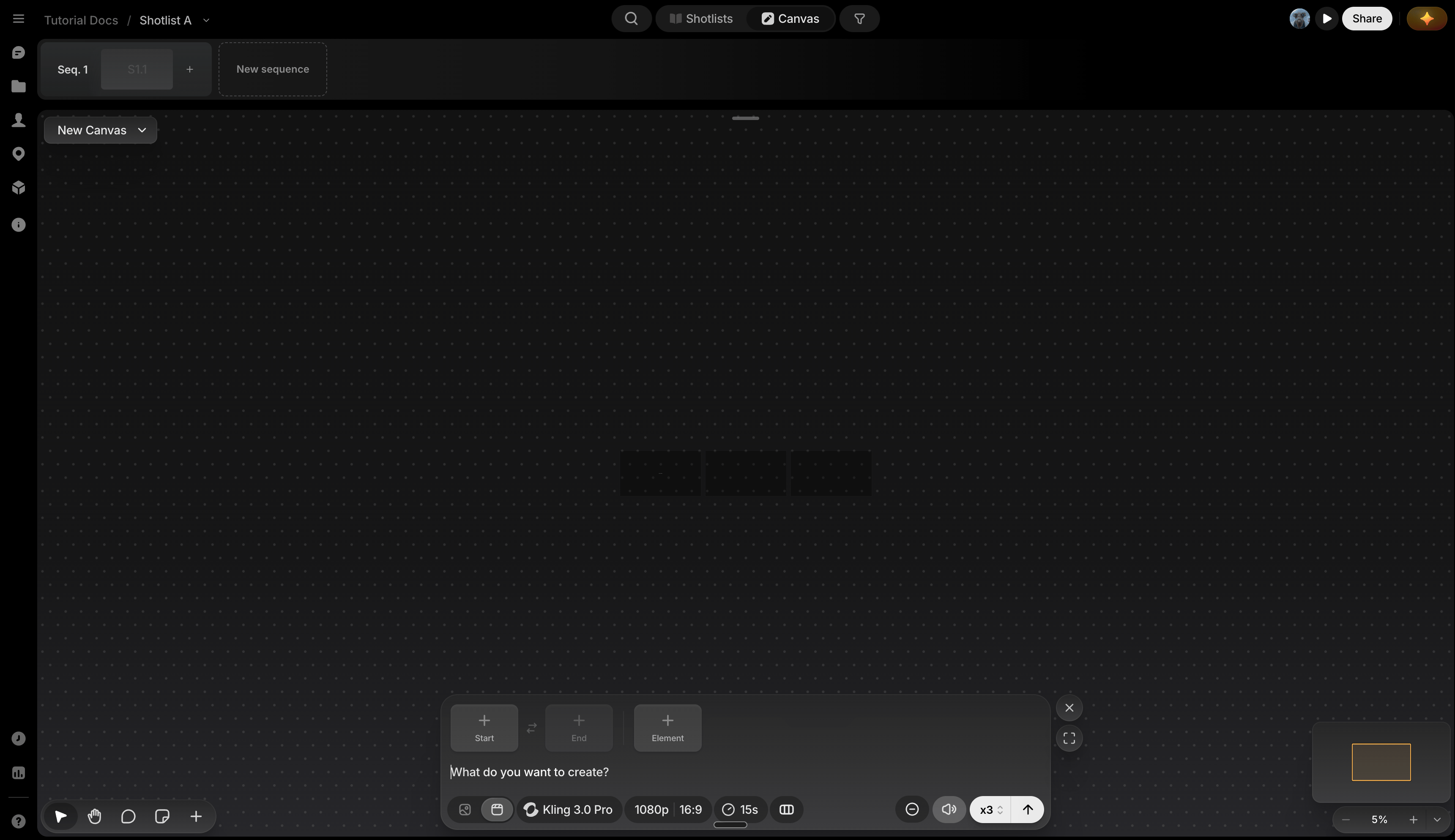Screen dimensions: 1455x840
Task: Click the Shotlist A breadcrumb title
Action: (x=165, y=20)
